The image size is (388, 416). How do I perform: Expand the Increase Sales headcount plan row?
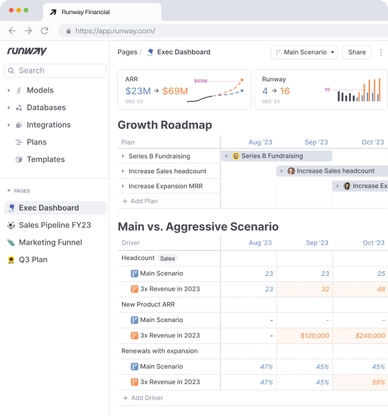click(123, 171)
